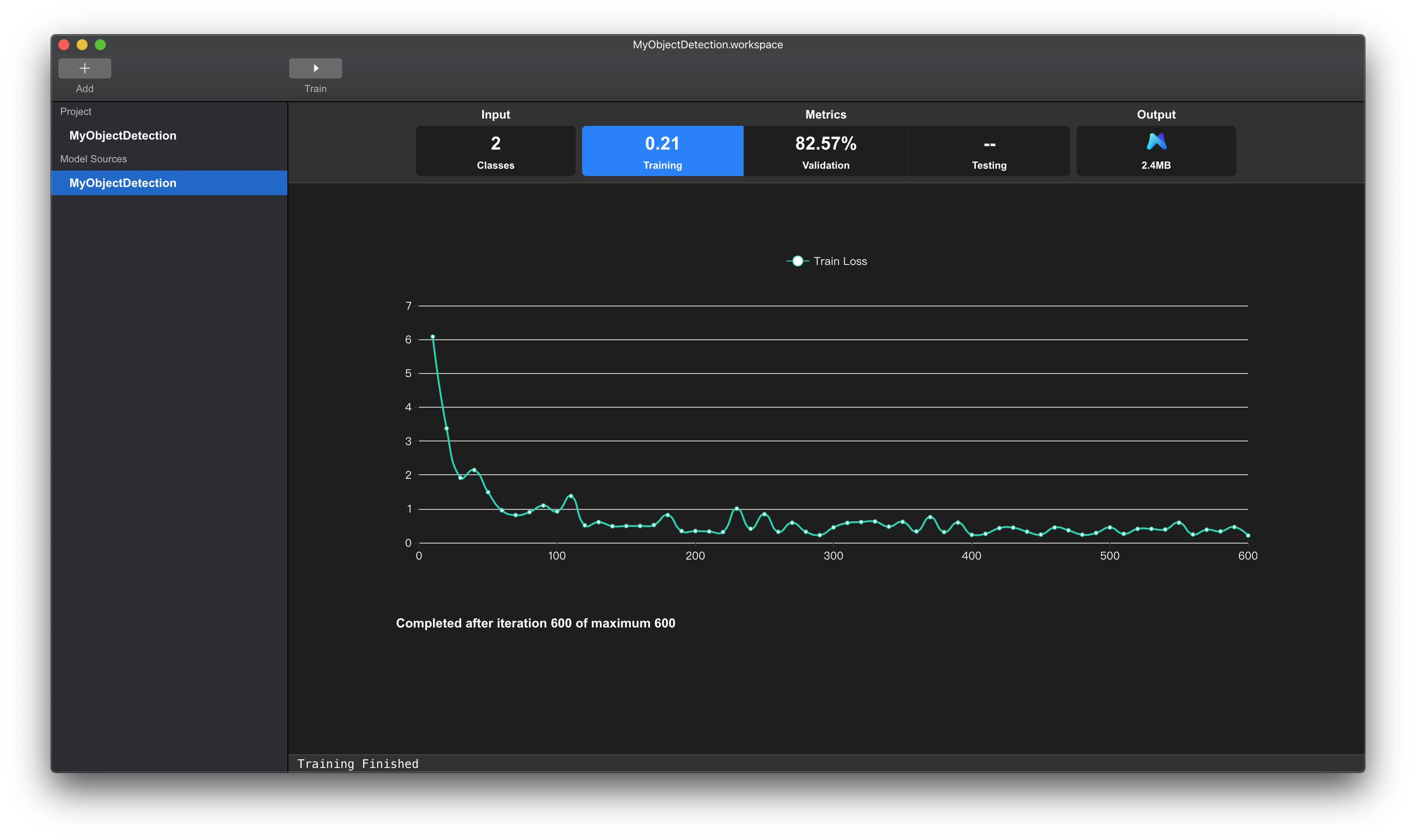Screen dimensions: 1416x840
Task: Click the Project section header
Action: pos(76,112)
